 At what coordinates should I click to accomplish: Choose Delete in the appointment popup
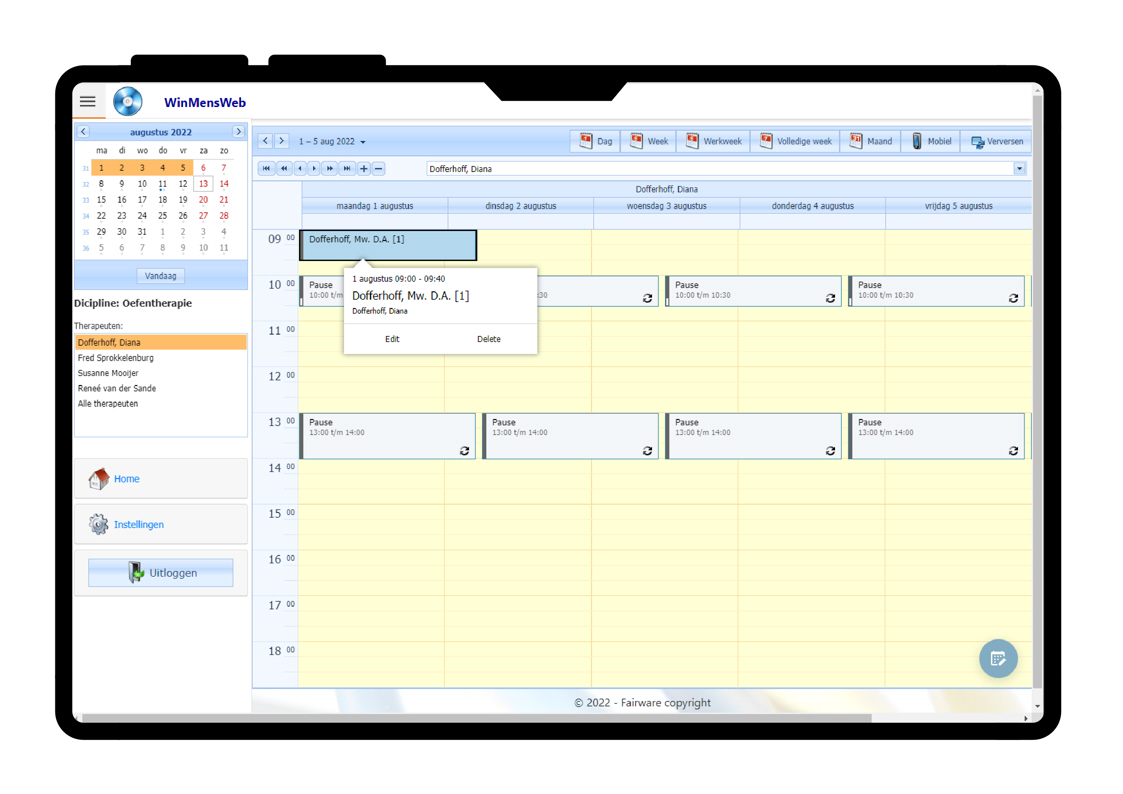(488, 339)
